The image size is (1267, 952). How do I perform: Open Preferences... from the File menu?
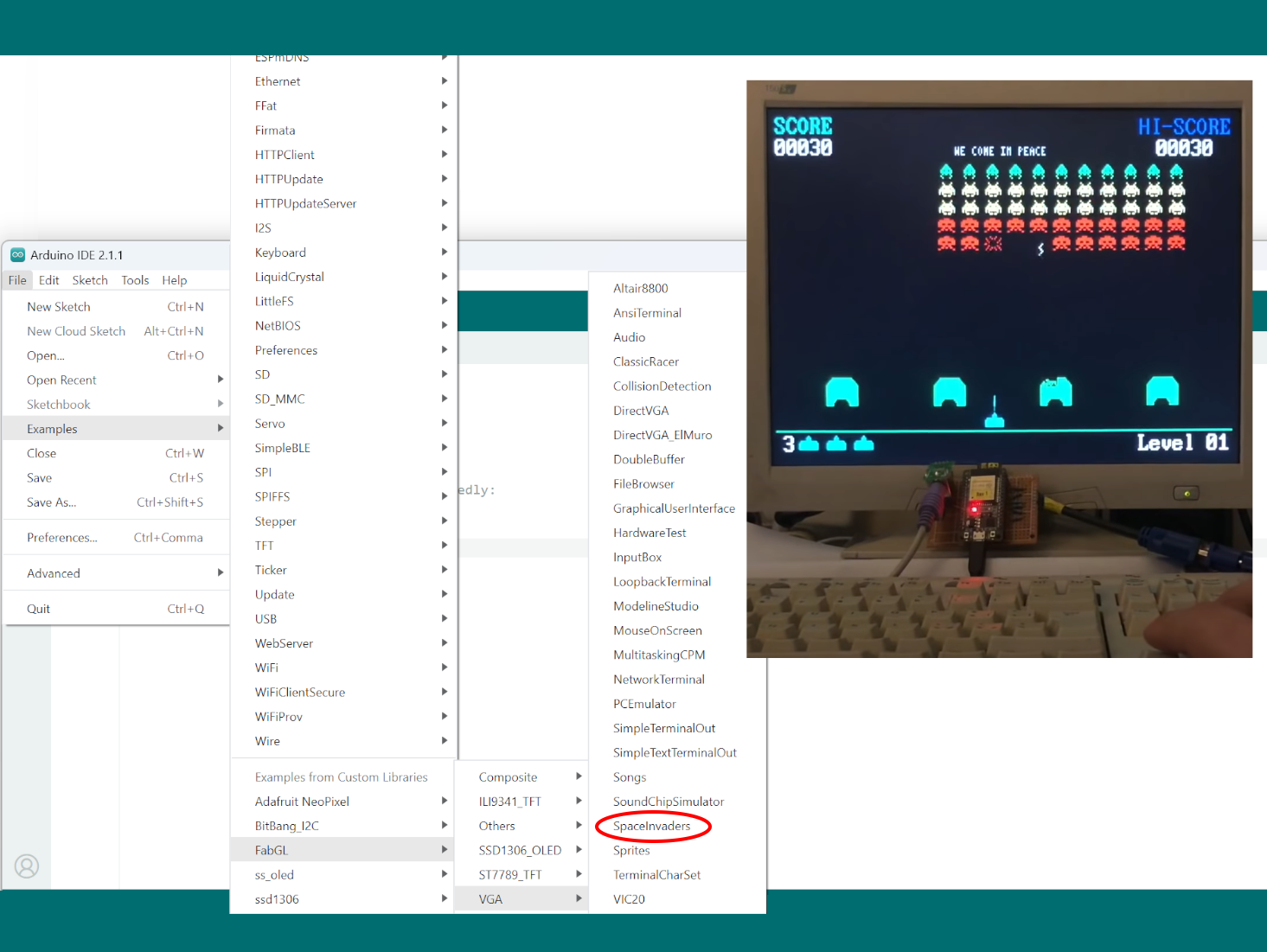coord(62,537)
